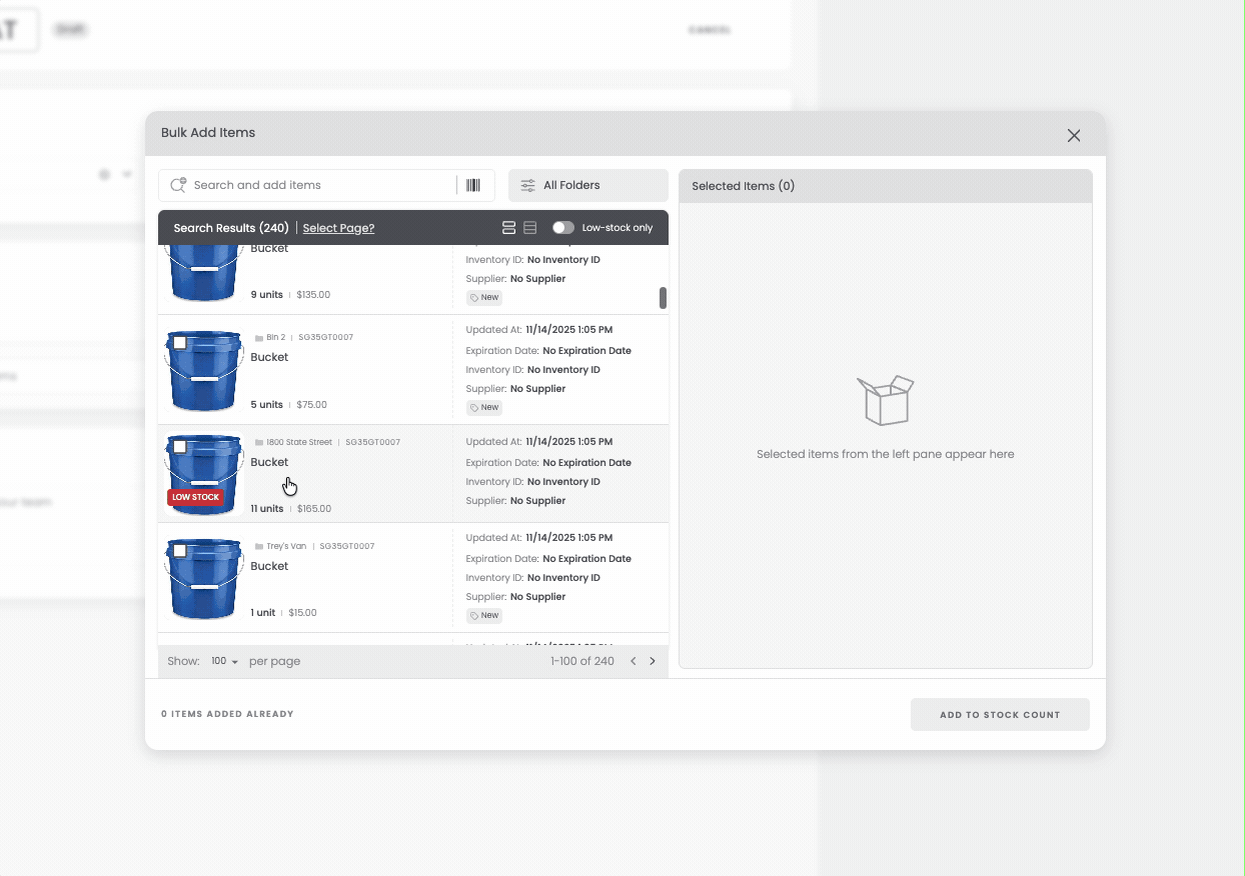
Task: Open the items per page dropdown
Action: pos(224,661)
